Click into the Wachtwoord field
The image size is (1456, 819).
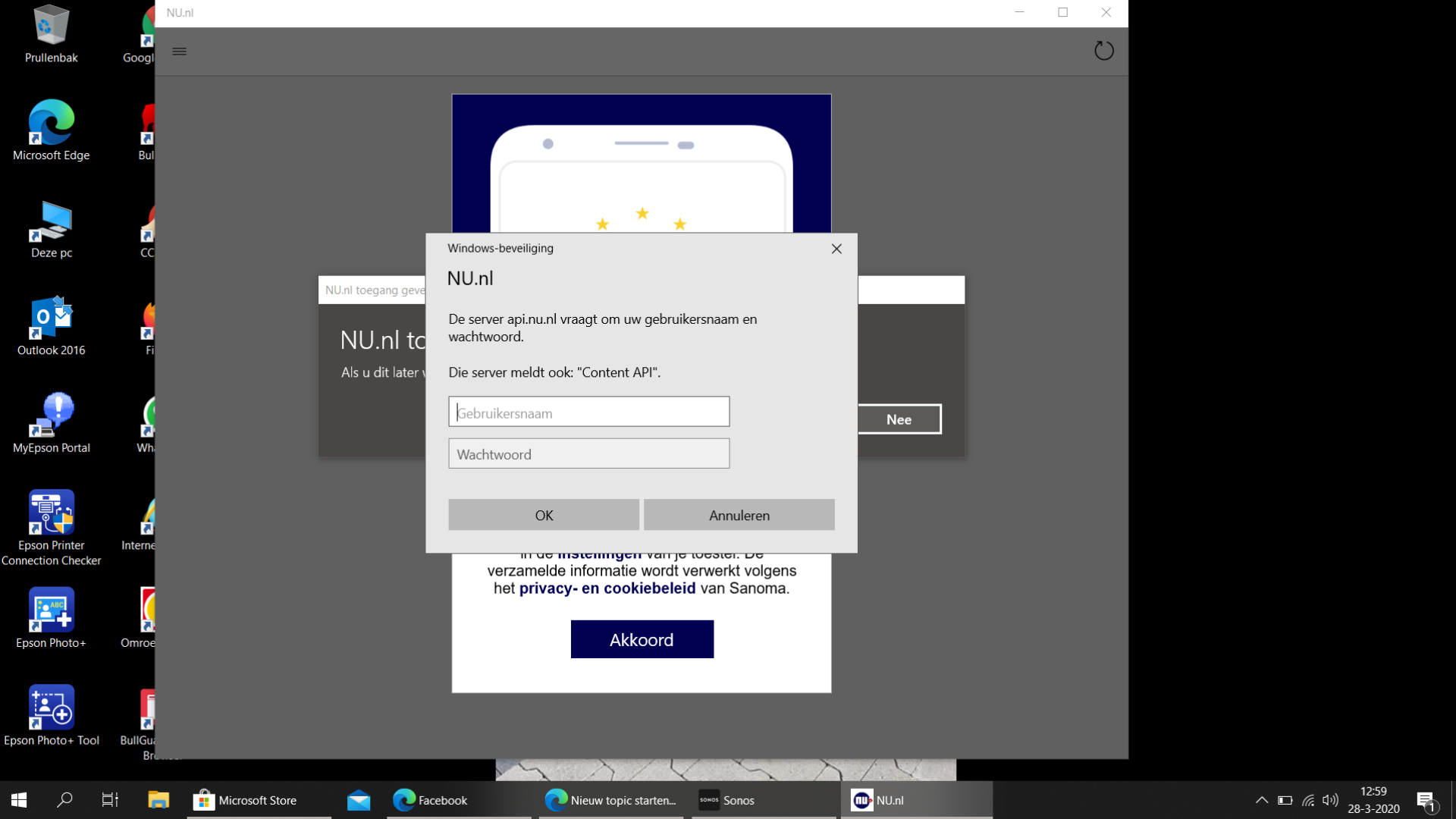pyautogui.click(x=588, y=453)
